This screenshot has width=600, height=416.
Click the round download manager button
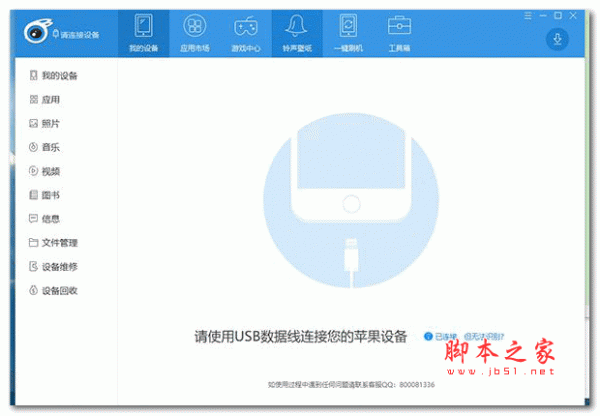[x=557, y=39]
